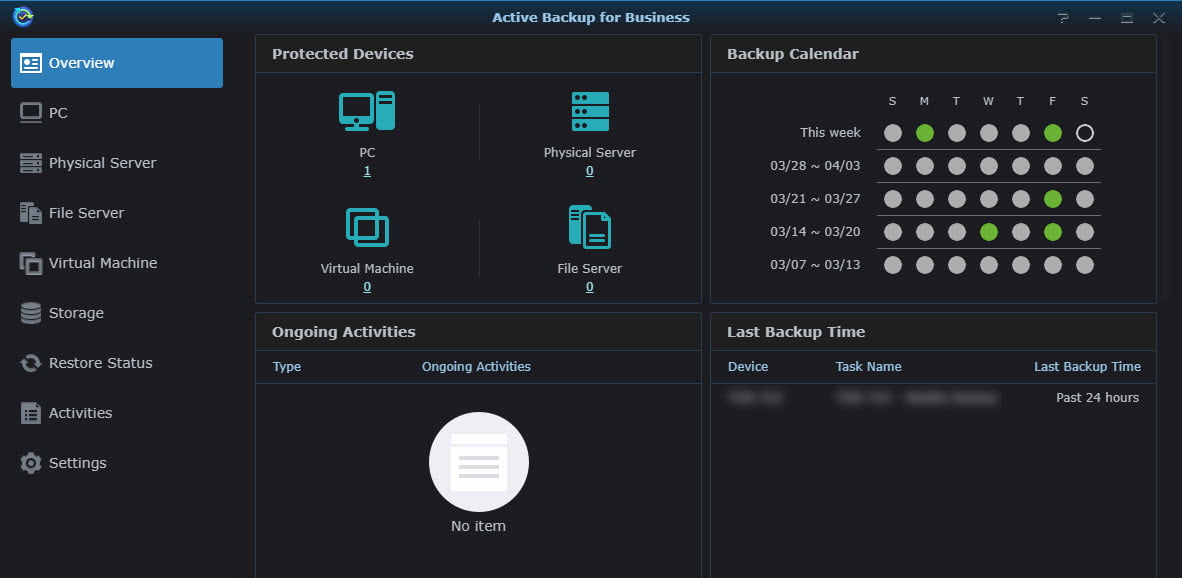The width and height of the screenshot is (1182, 578).
Task: Click the File Server icon in Protected Devices
Action: coord(589,227)
